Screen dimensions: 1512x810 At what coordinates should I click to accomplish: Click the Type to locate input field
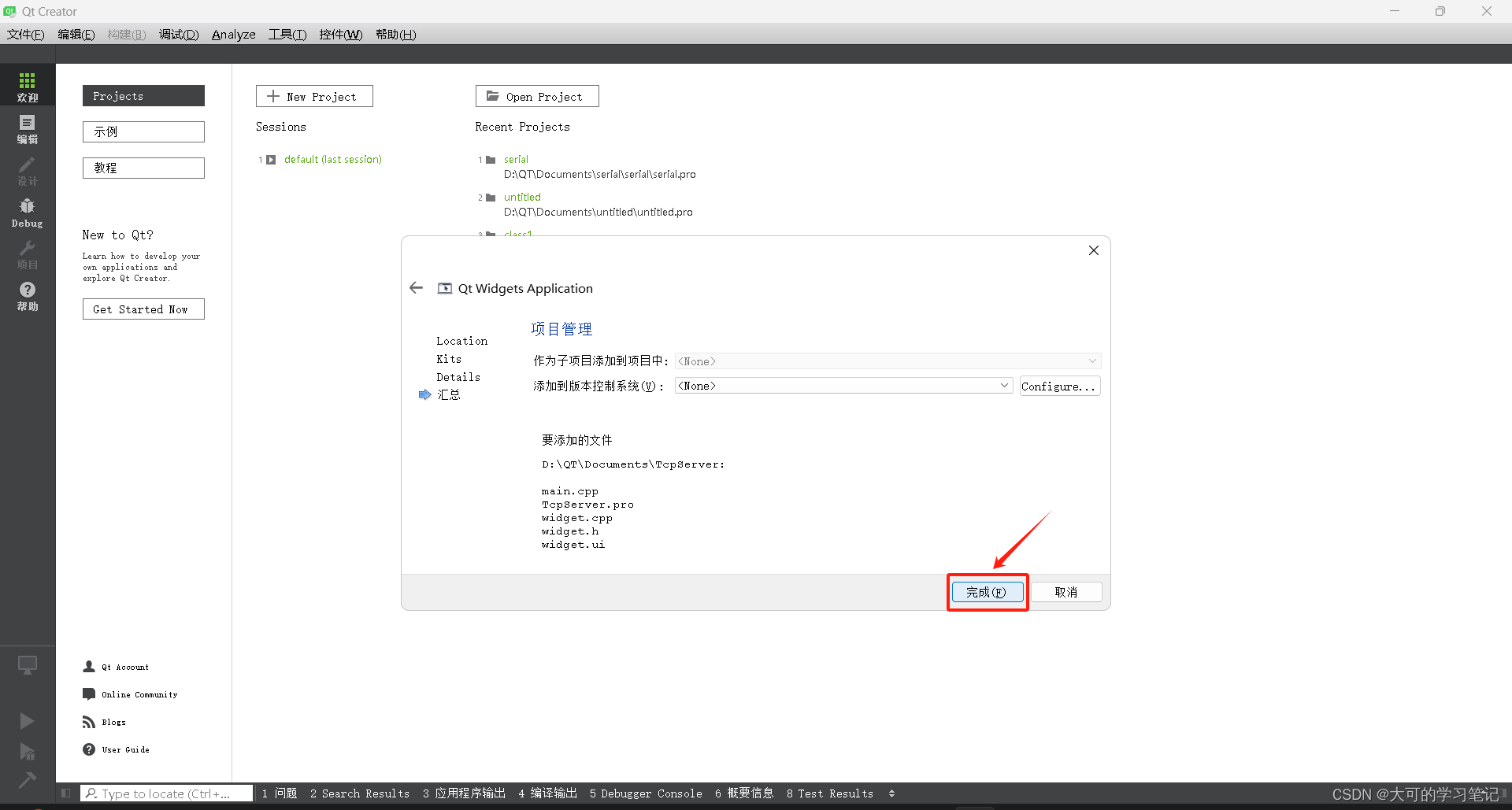[x=167, y=793]
